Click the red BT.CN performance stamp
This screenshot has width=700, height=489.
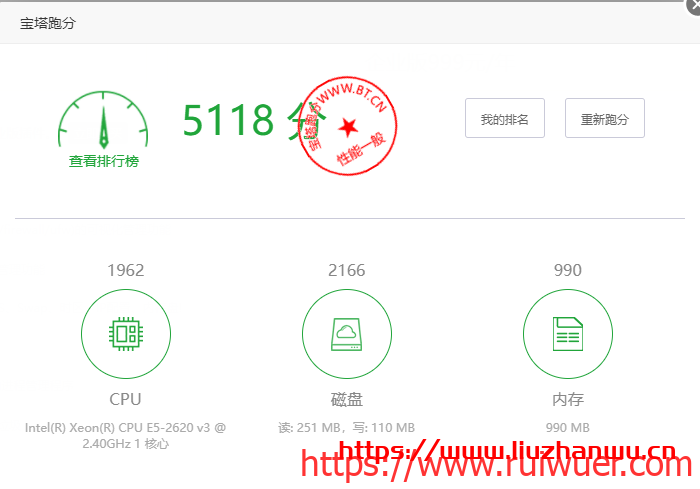point(347,124)
